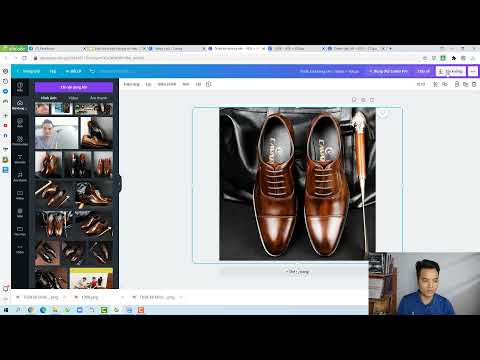Switch to the Audio tab in uploads
The height and width of the screenshot is (360, 480).
(99, 98)
